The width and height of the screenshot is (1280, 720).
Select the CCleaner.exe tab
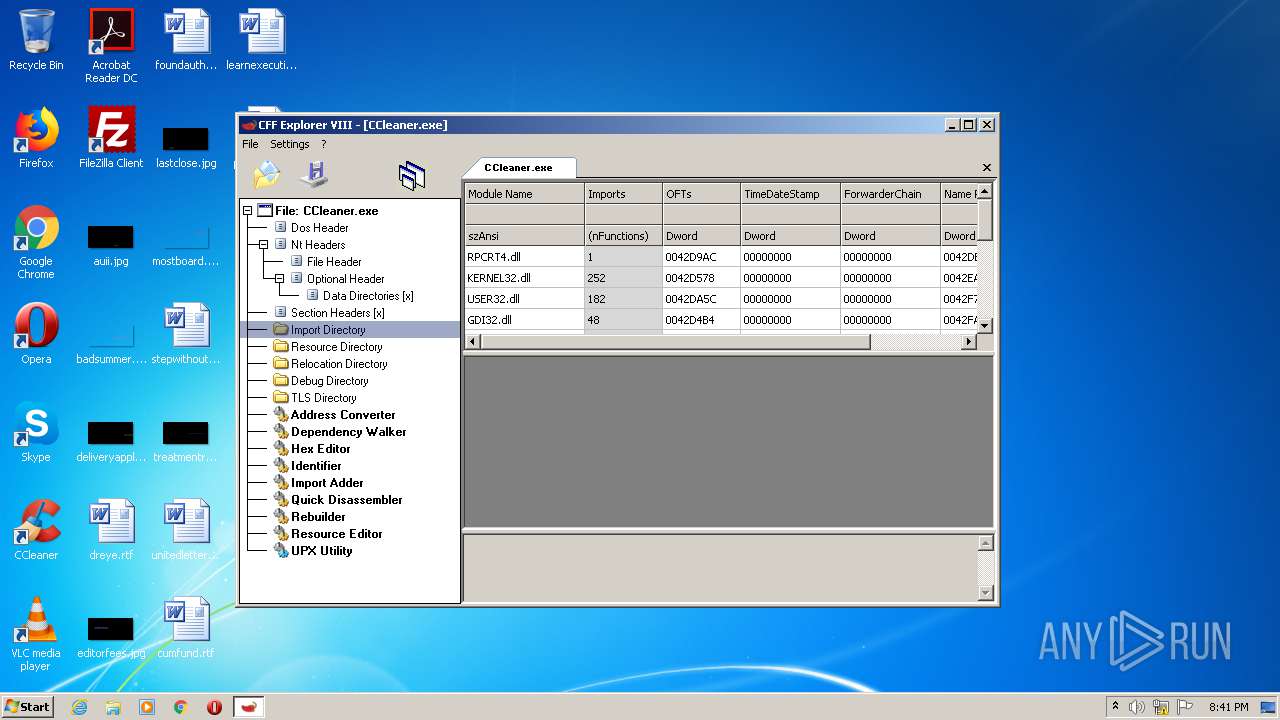[518, 167]
